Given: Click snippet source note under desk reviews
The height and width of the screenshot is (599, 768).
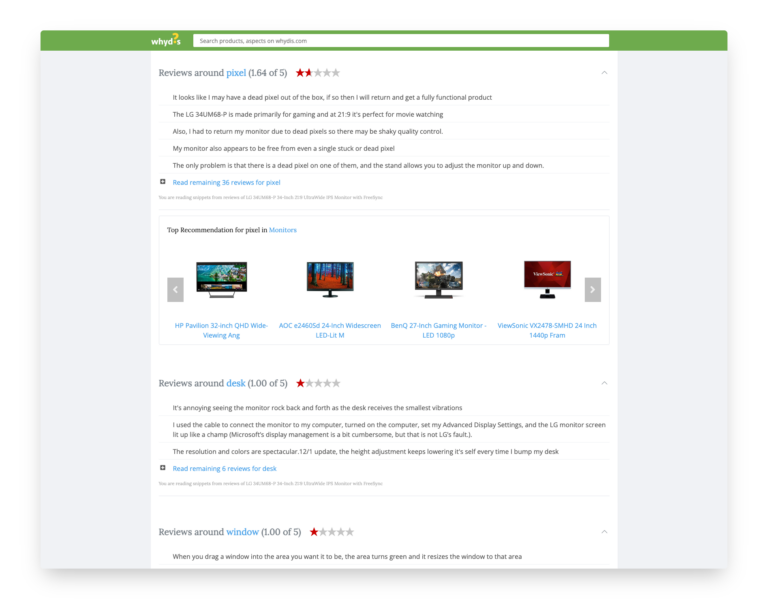Looking at the screenshot, I should (270, 483).
